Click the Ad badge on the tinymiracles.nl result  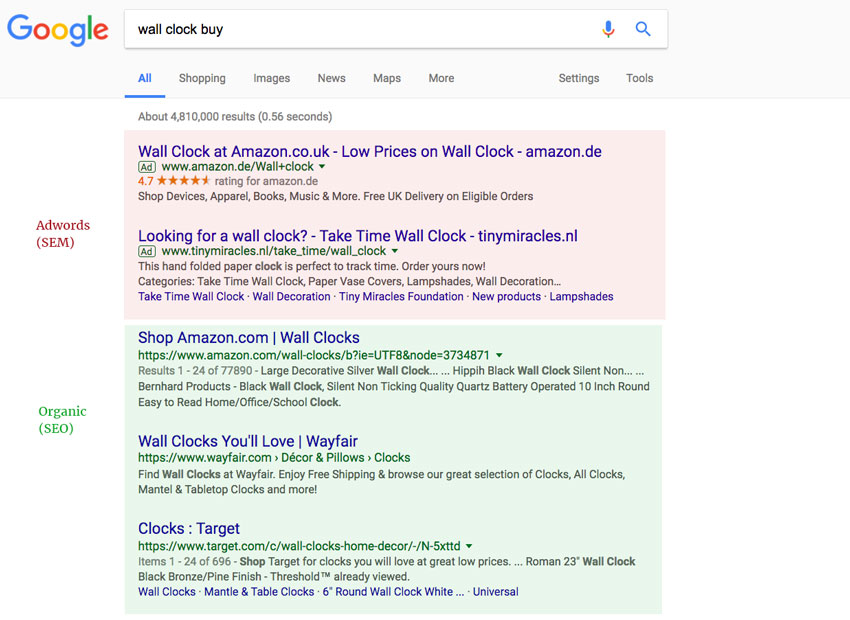146,251
